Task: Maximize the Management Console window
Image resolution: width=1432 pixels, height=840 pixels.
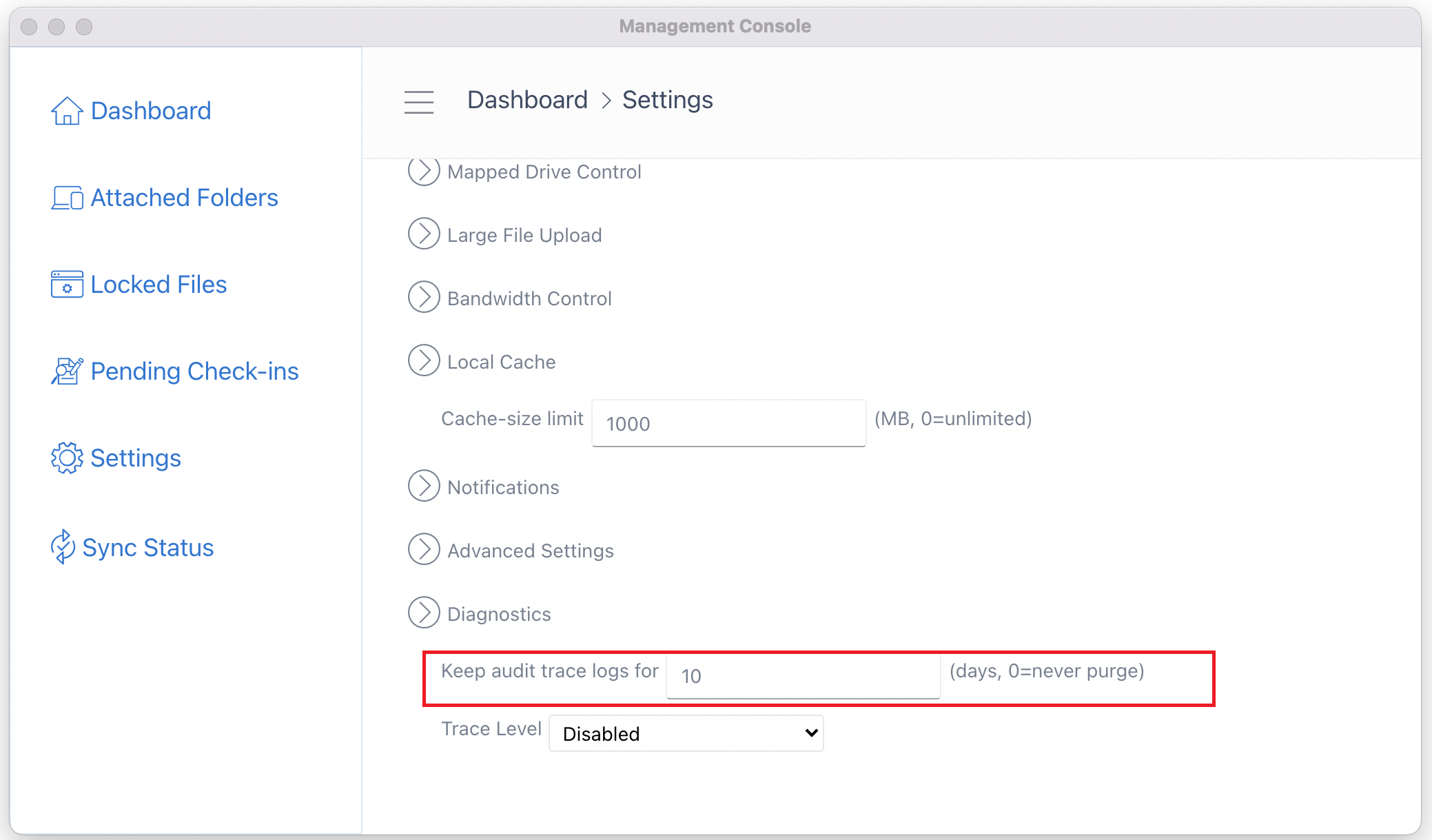Action: tap(84, 27)
